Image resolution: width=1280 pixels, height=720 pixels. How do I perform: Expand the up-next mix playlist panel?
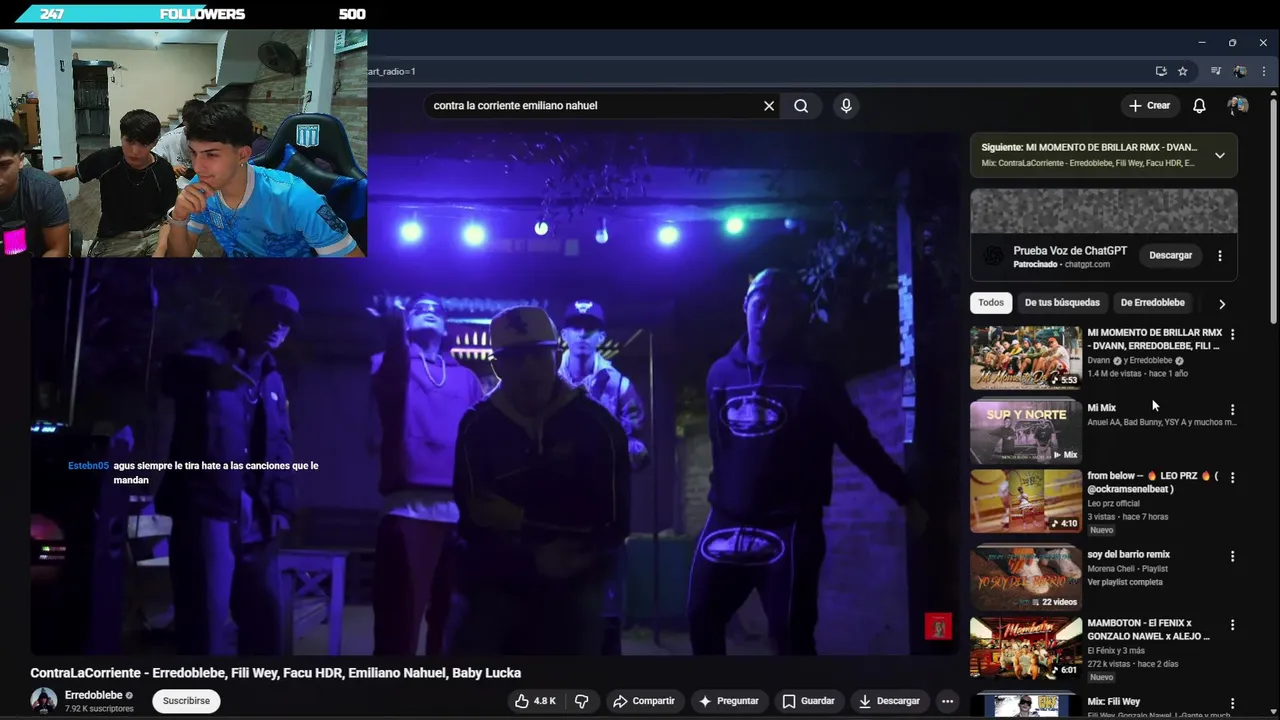coord(1219,155)
